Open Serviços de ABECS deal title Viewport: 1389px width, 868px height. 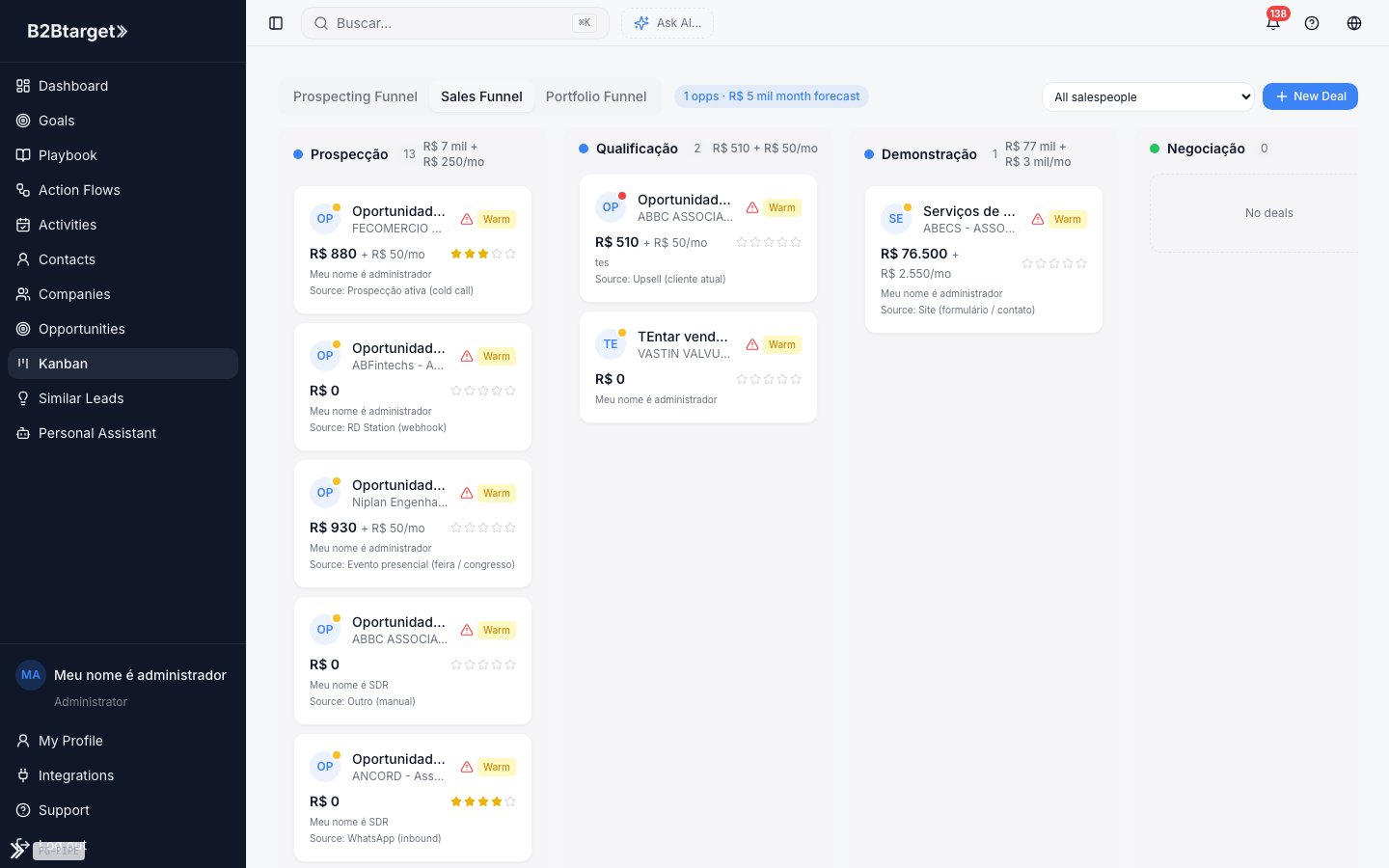click(968, 211)
